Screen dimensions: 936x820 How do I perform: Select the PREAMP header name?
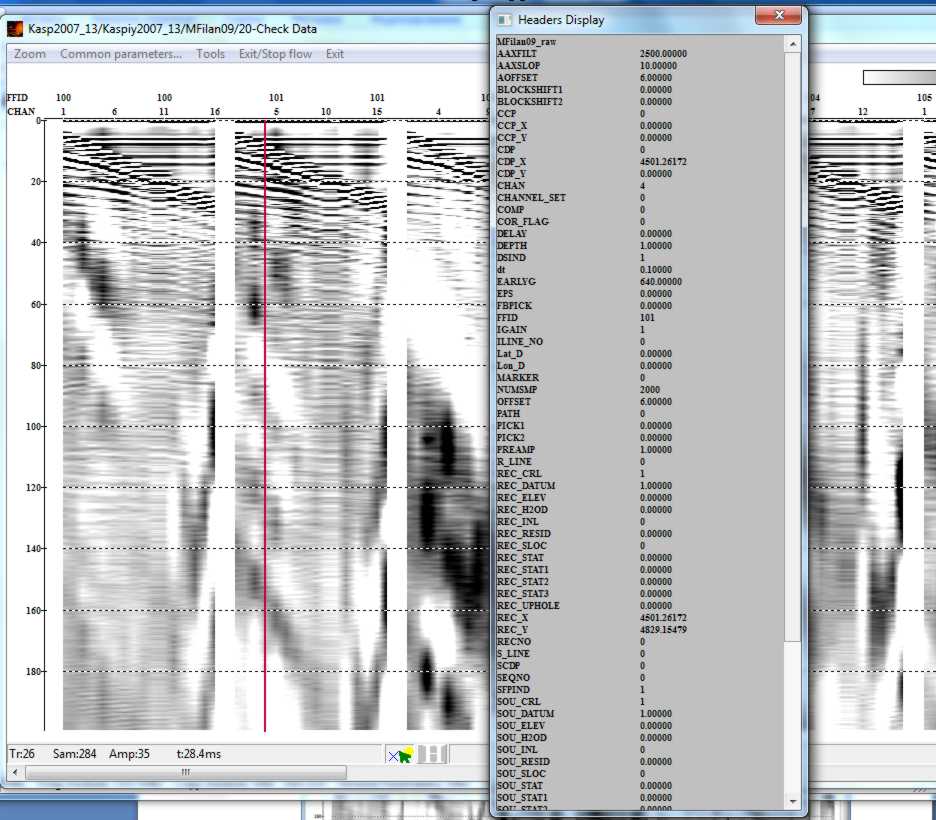[516, 449]
